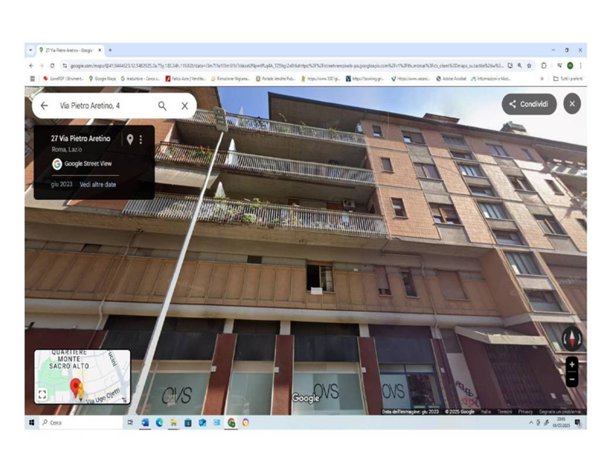This screenshot has height=450, width=600.
Task: Open the three-dot menu in the address card
Action: (141, 139)
